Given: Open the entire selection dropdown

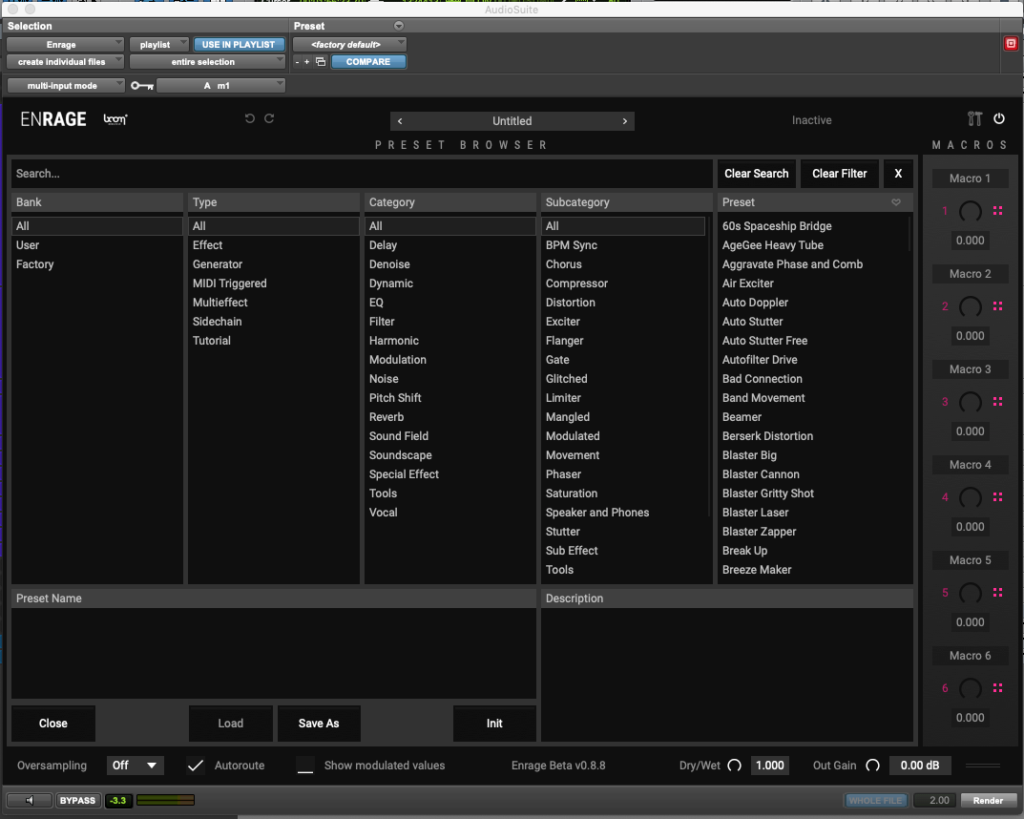Looking at the screenshot, I should point(207,61).
